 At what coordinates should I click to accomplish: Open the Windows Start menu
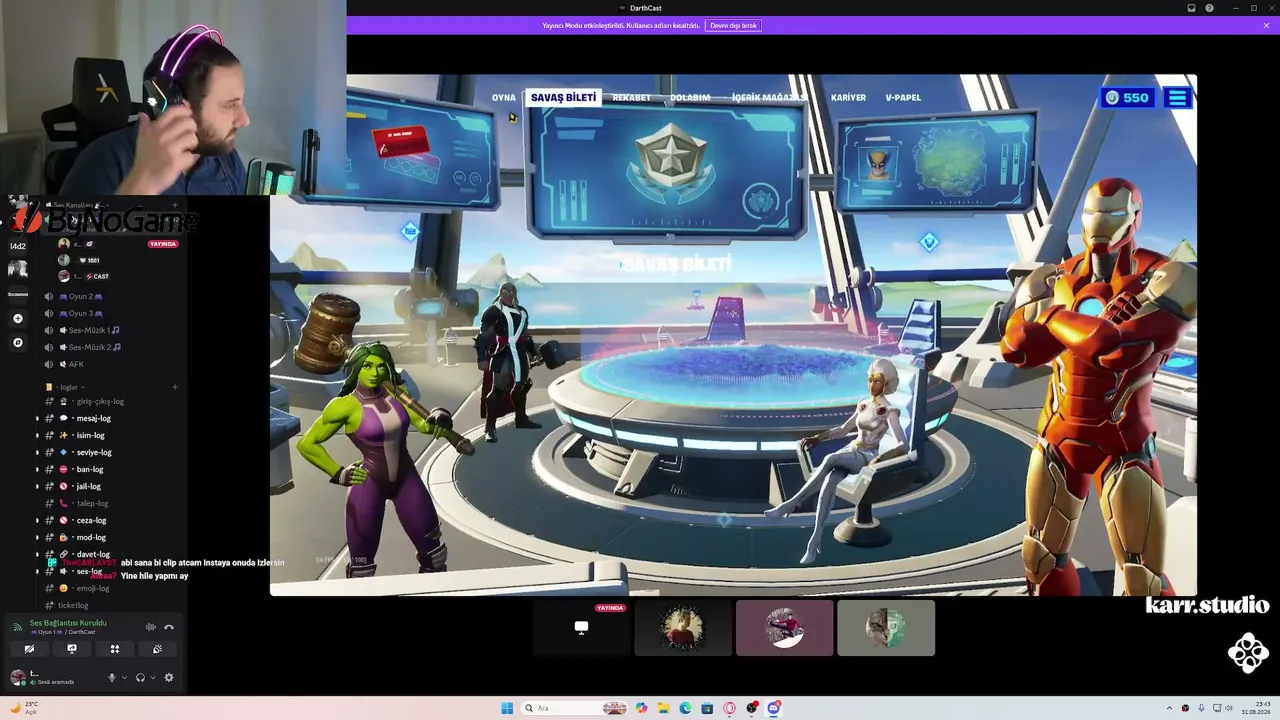[x=507, y=708]
